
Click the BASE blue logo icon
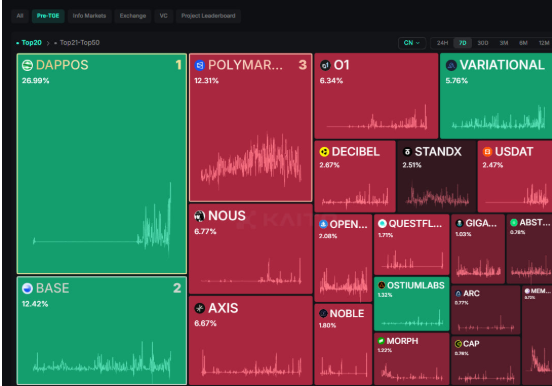pyautogui.click(x=27, y=288)
